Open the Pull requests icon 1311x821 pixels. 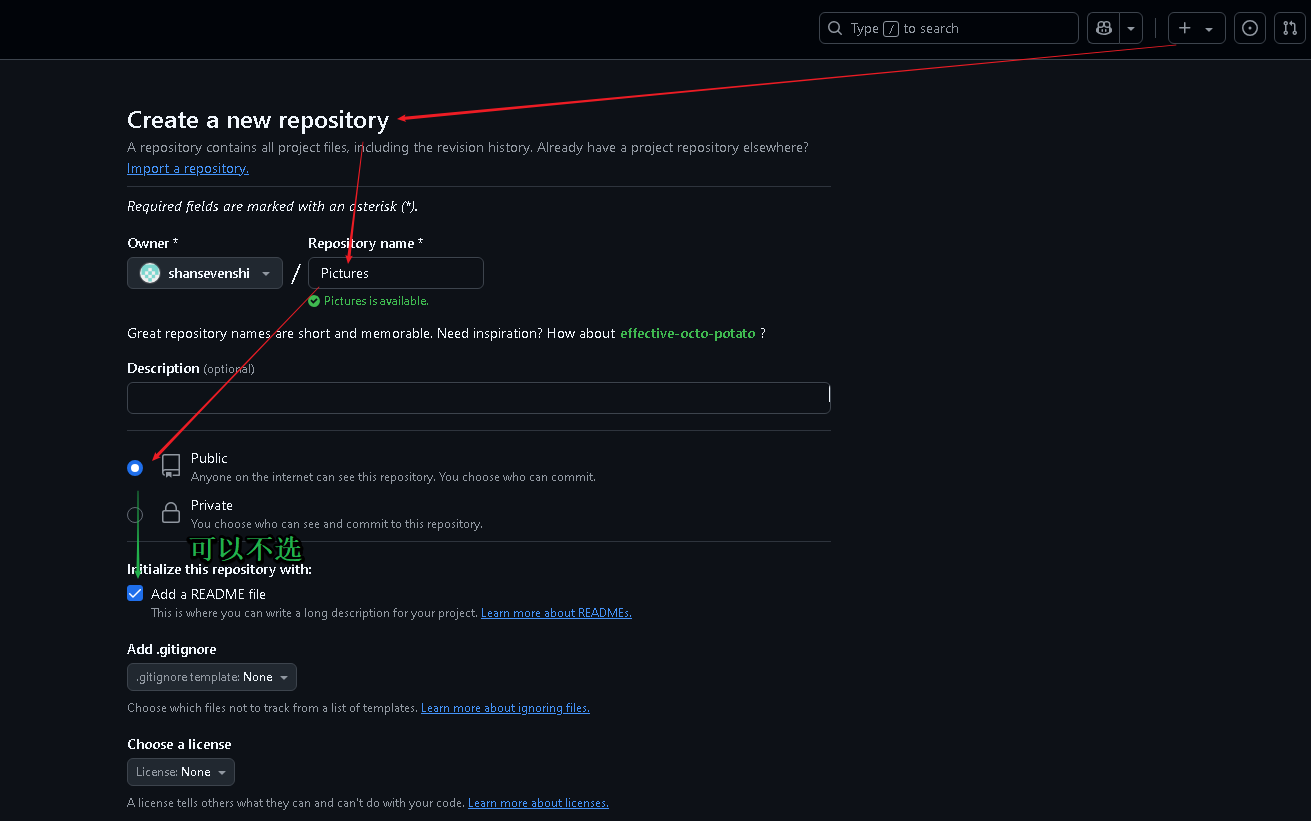(x=1289, y=28)
